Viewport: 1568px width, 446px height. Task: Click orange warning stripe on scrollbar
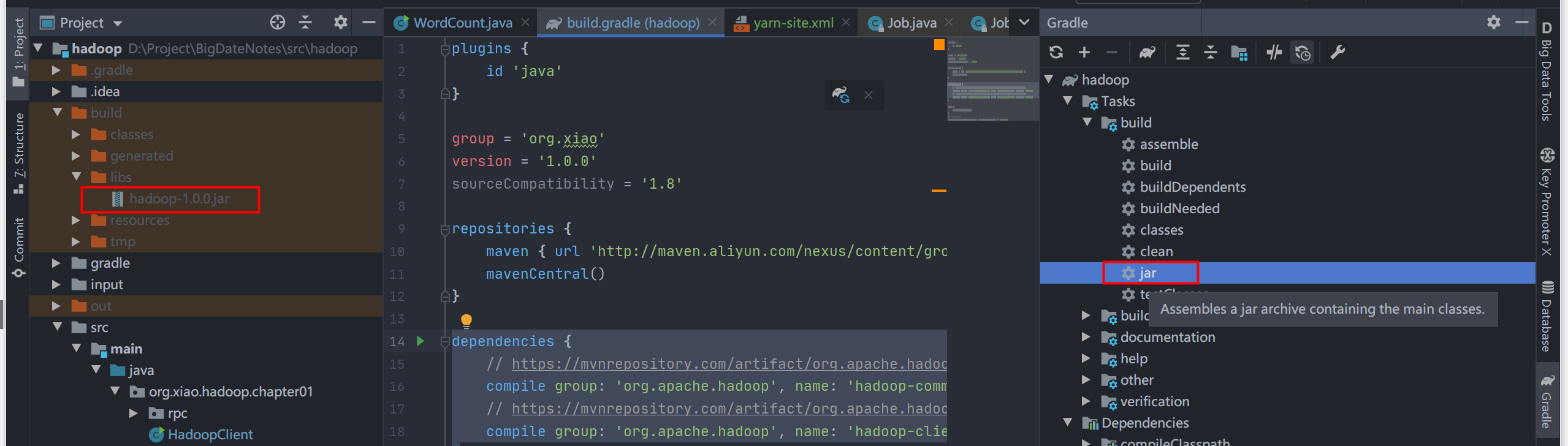click(x=939, y=191)
